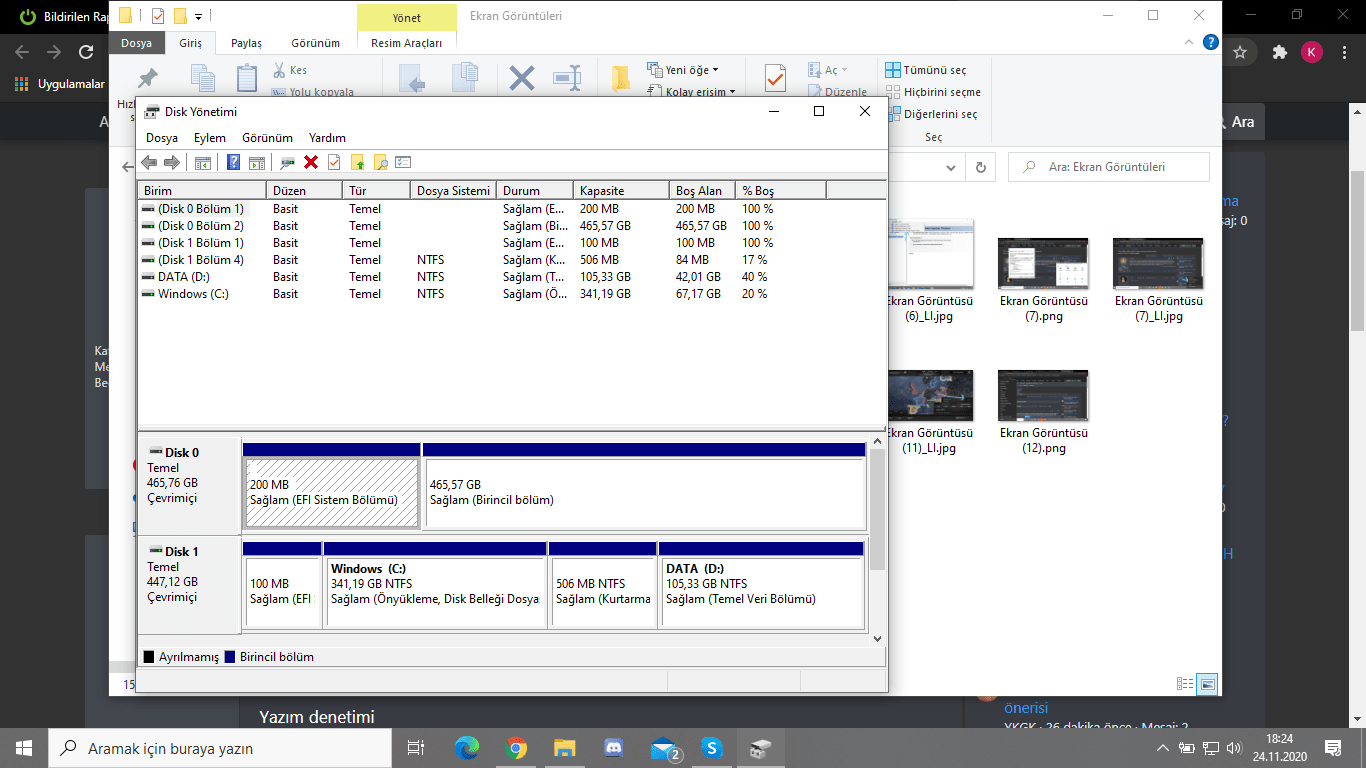This screenshot has height=768, width=1366.
Task: Click the blue Help icon in Disk Yönetimi toolbar
Action: 233,163
